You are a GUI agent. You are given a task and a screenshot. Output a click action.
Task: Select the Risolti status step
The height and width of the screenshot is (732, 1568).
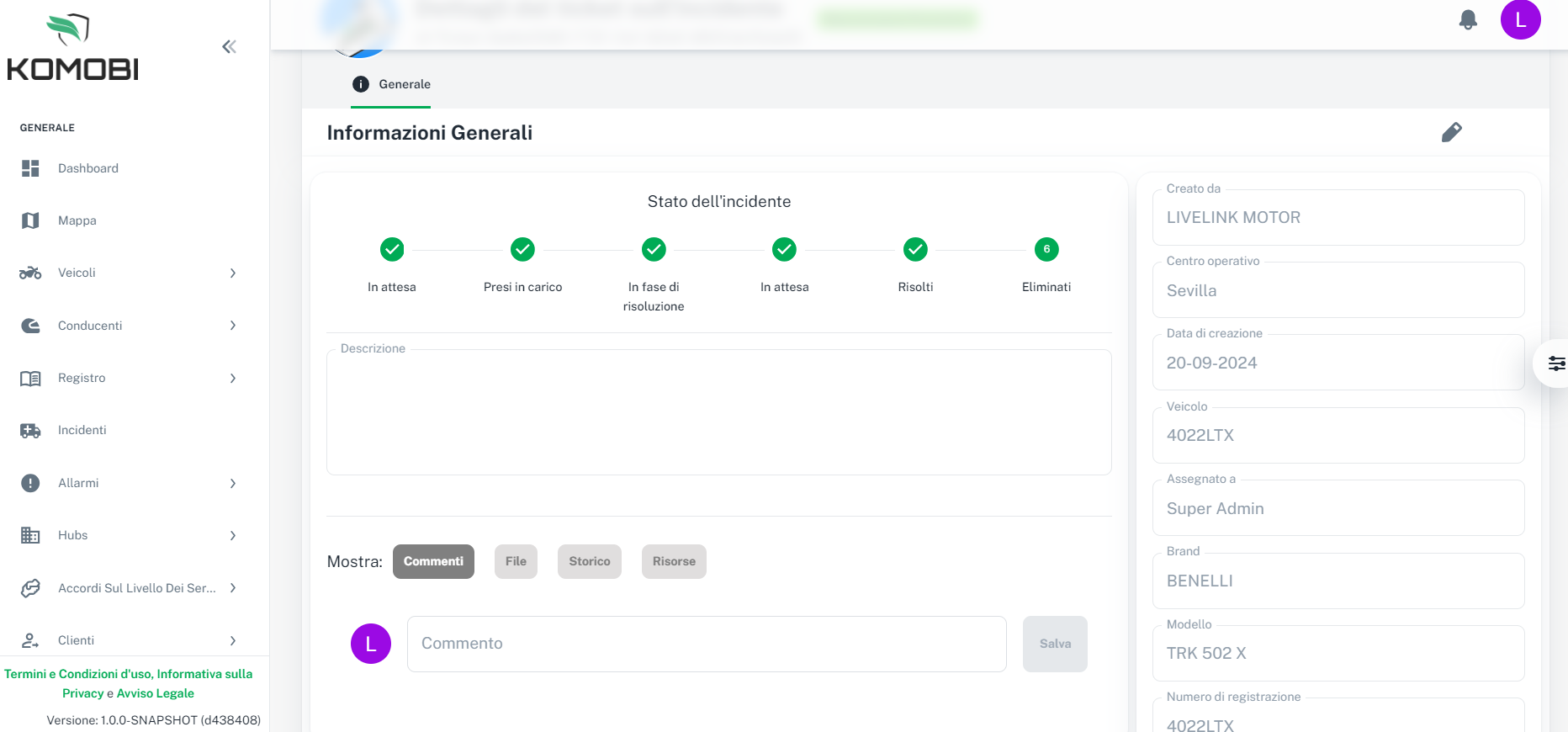915,250
